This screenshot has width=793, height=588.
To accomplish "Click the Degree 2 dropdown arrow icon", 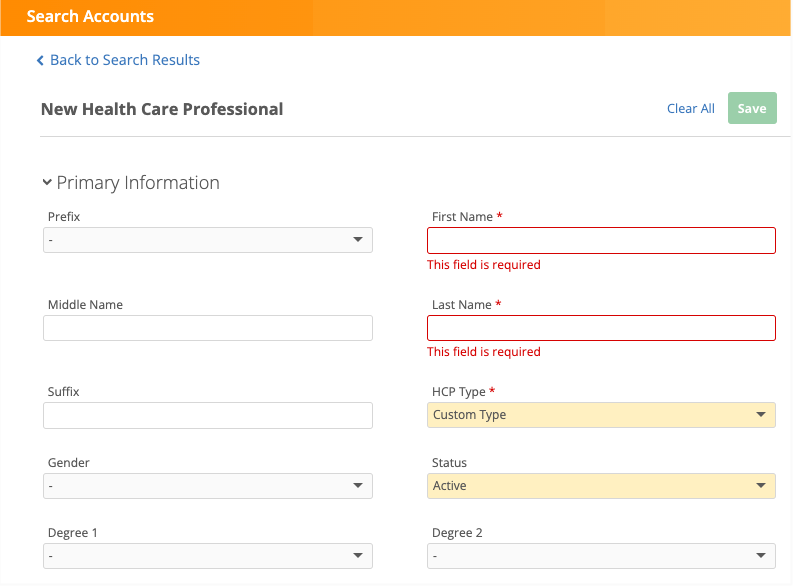I will tap(761, 556).
